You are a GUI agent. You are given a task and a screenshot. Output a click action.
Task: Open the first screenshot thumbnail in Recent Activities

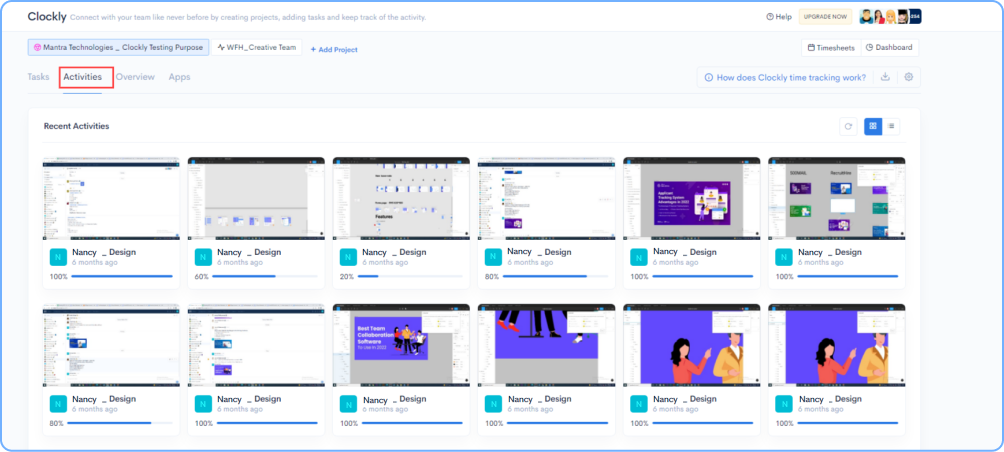[111, 198]
